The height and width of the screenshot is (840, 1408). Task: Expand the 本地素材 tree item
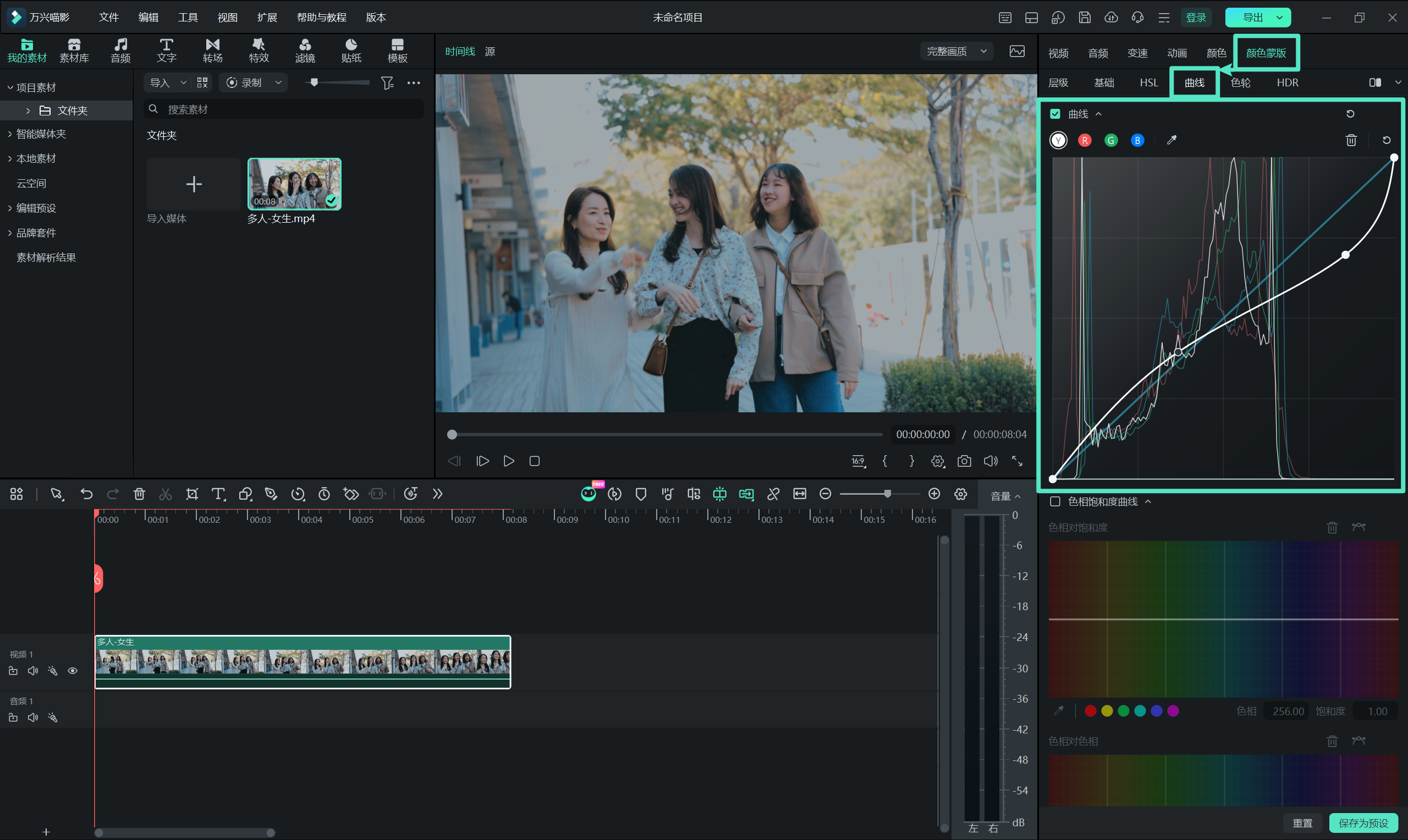point(9,158)
